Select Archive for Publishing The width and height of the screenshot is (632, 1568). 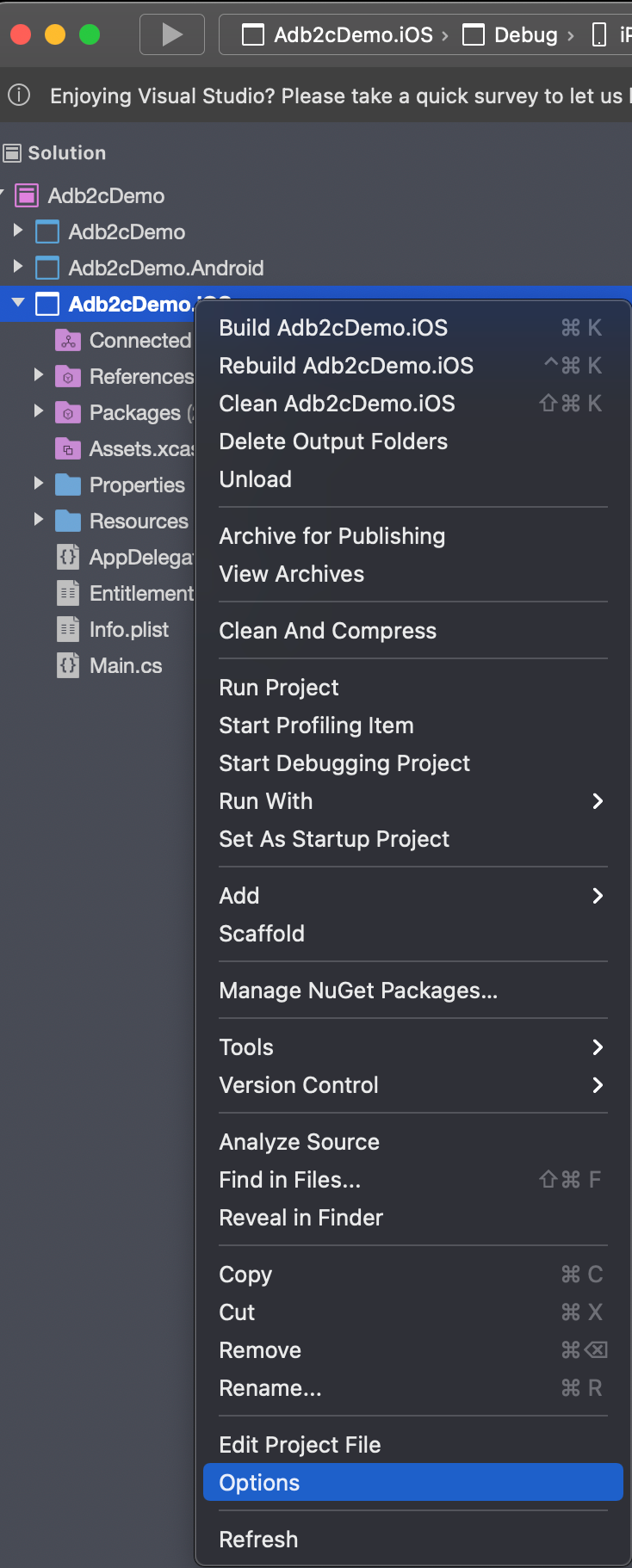click(x=332, y=536)
